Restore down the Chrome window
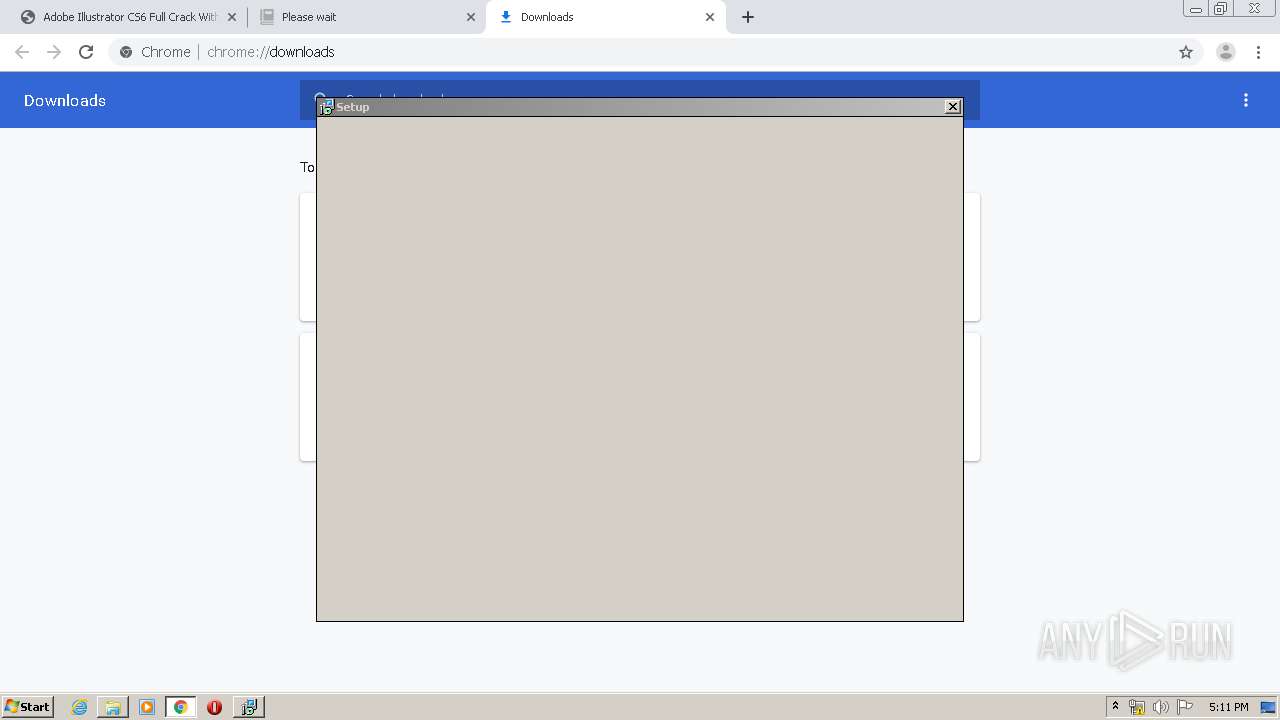Image resolution: width=1280 pixels, height=720 pixels. 1221,9
